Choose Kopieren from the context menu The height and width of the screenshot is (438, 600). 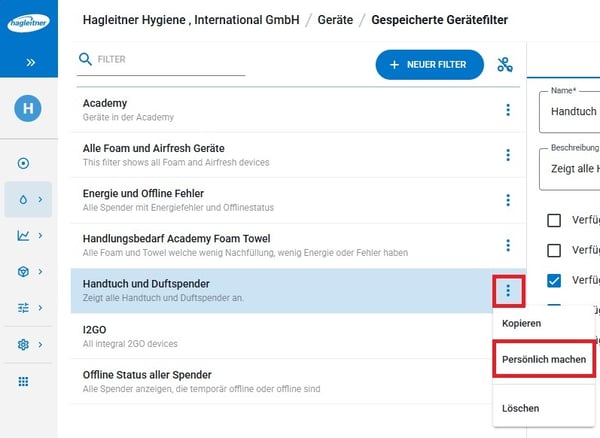(x=522, y=324)
